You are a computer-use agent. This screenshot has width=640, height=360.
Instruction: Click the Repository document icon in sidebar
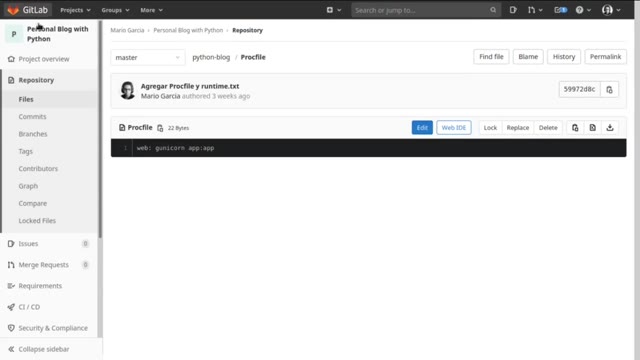[x=11, y=80]
